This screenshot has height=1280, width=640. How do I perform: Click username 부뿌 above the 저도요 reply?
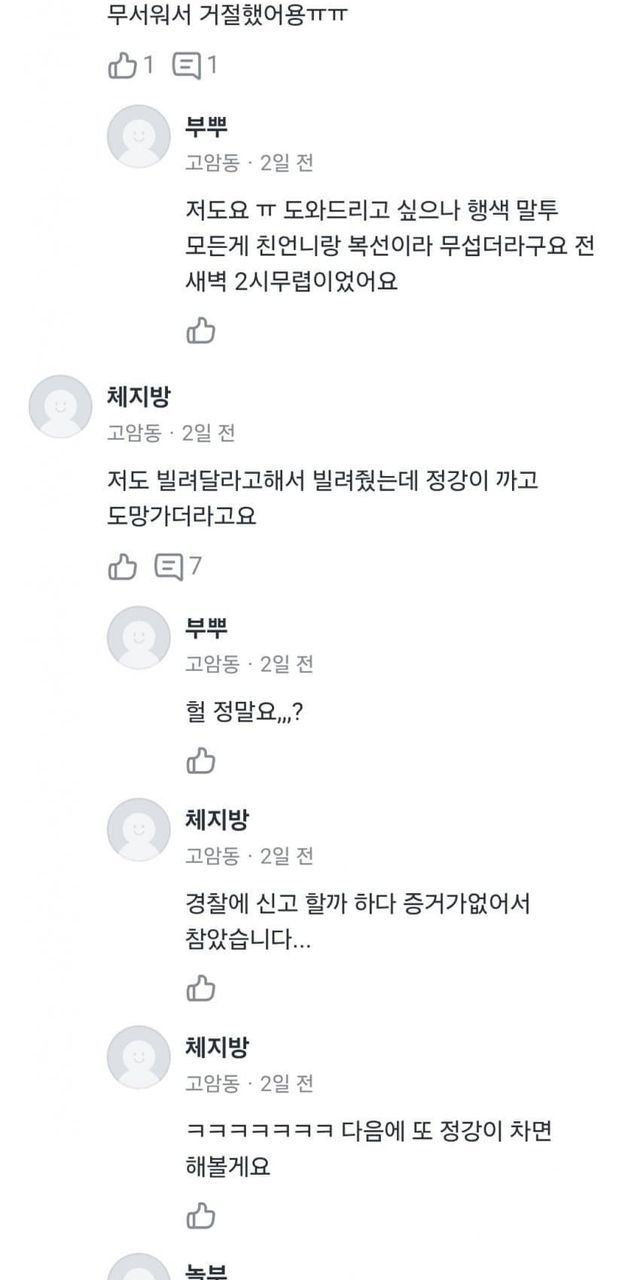point(207,126)
